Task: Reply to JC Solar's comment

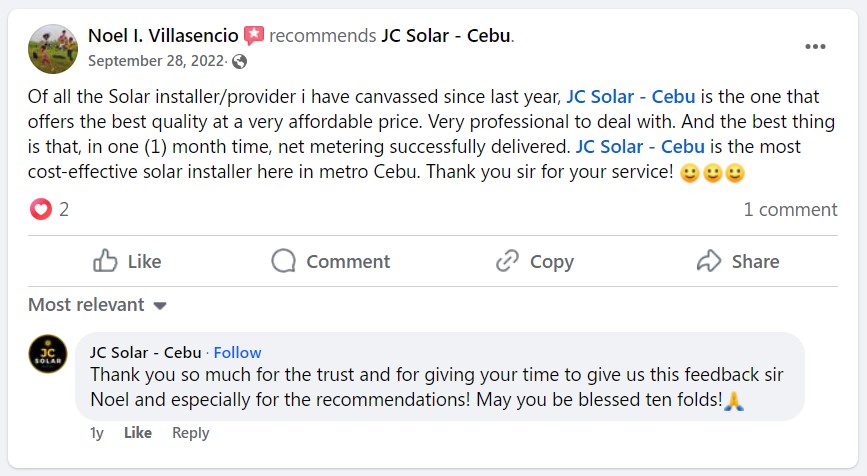Action: point(190,433)
